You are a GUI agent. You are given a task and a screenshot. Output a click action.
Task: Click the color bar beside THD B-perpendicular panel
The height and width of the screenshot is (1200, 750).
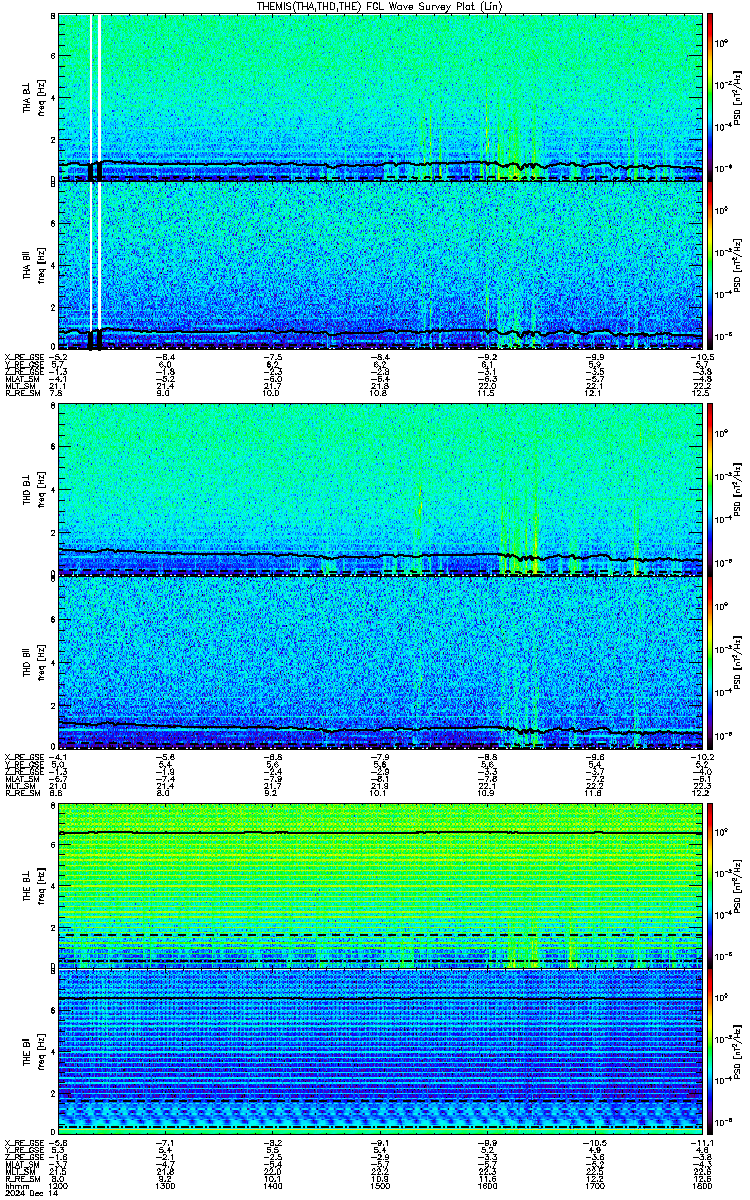710,491
